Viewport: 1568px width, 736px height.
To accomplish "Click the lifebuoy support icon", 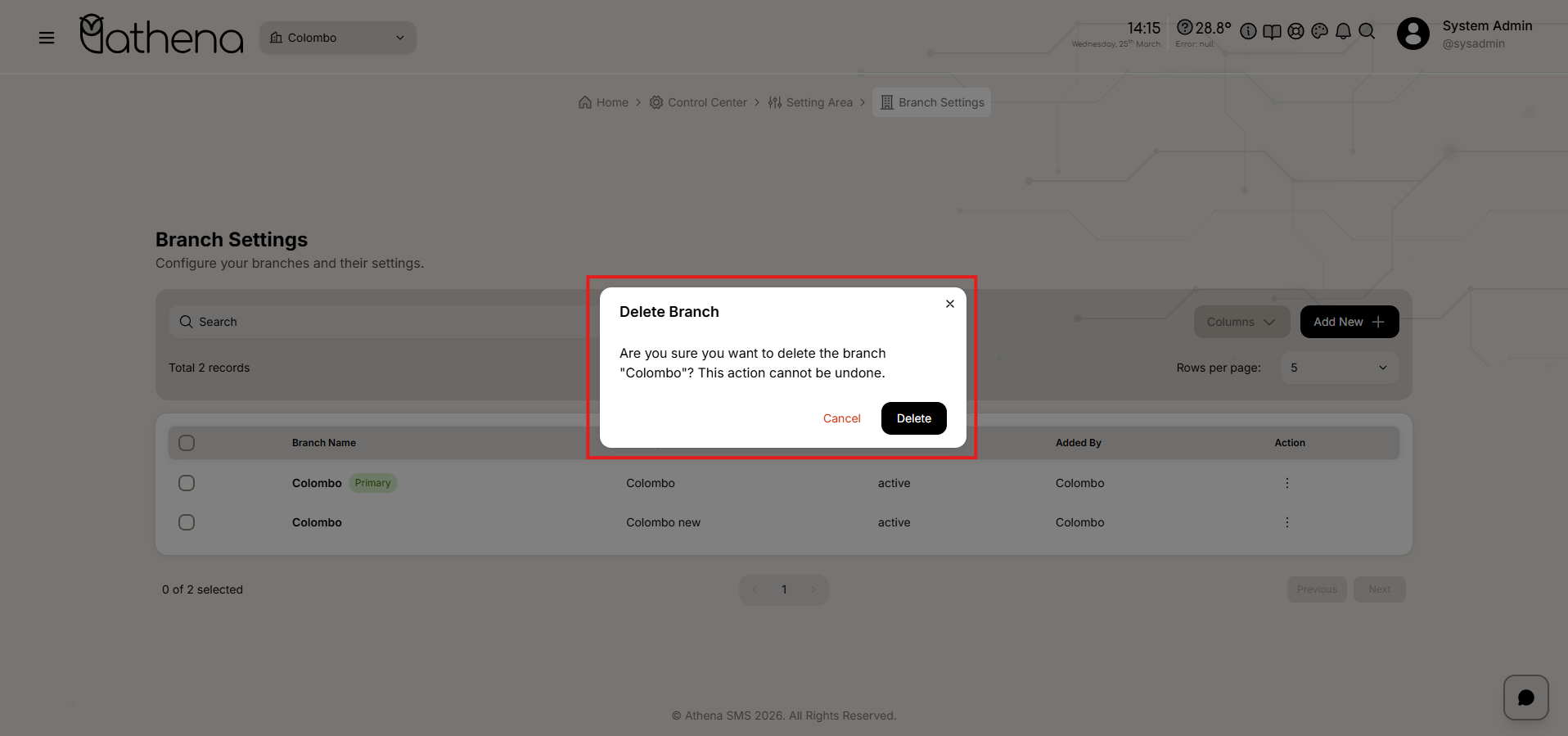I will pos(1295,31).
